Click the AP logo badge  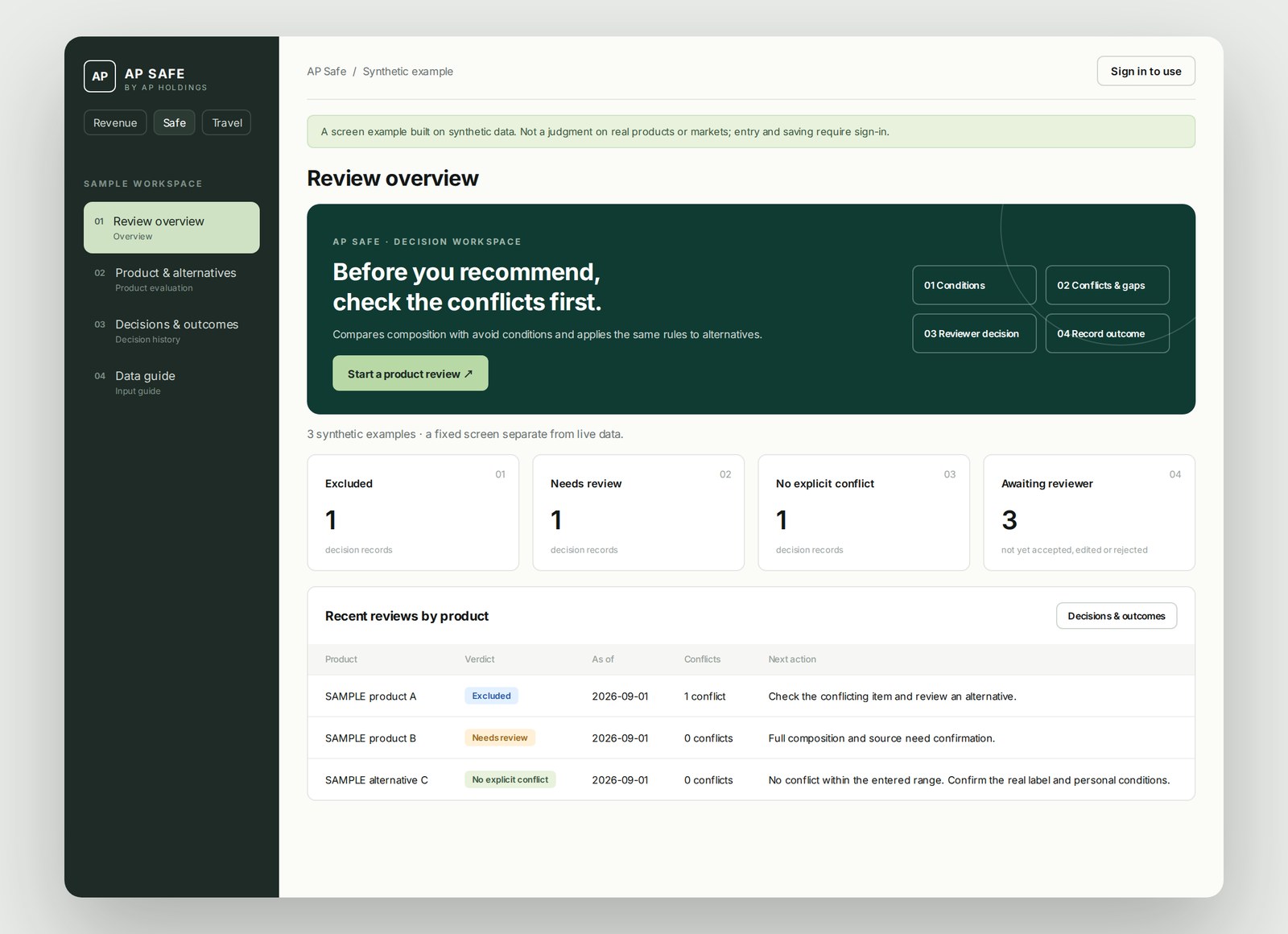(x=100, y=76)
